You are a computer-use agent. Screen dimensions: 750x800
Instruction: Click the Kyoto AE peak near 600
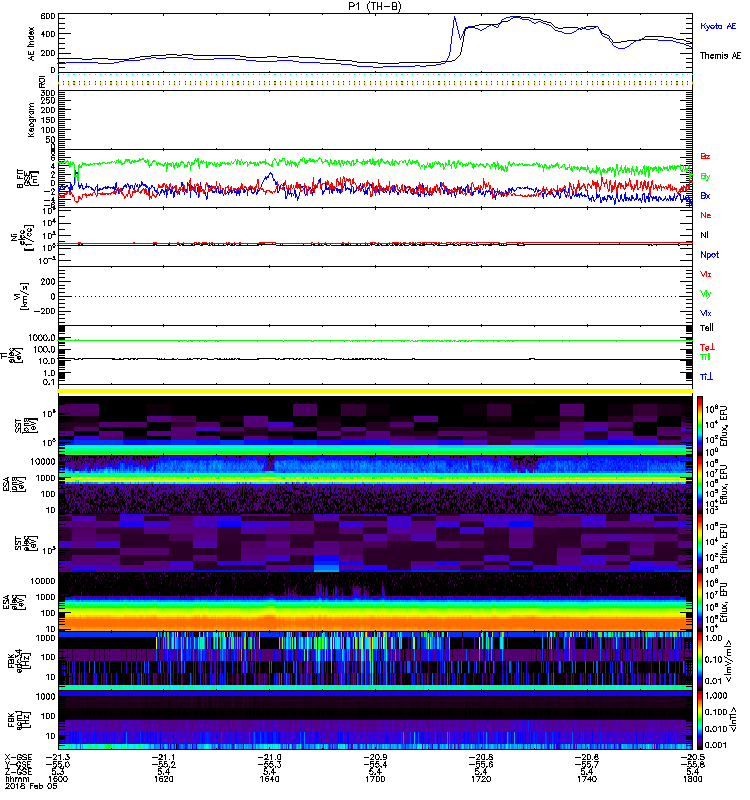(x=454, y=18)
